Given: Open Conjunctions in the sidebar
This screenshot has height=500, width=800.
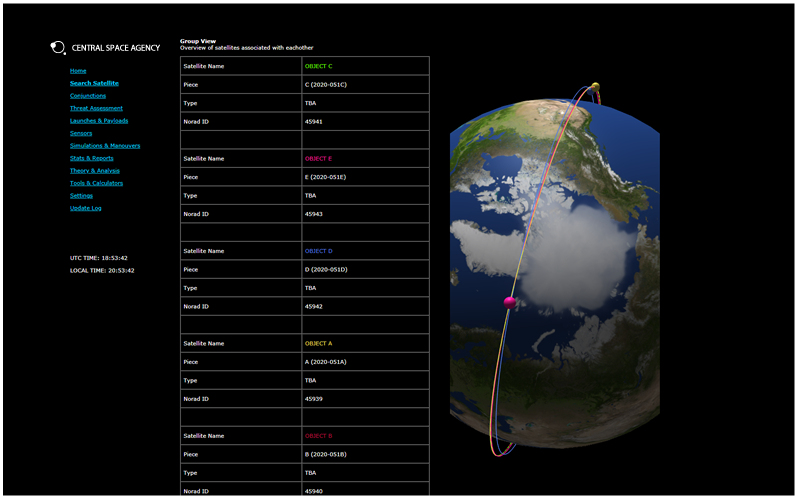Looking at the screenshot, I should 88,96.
